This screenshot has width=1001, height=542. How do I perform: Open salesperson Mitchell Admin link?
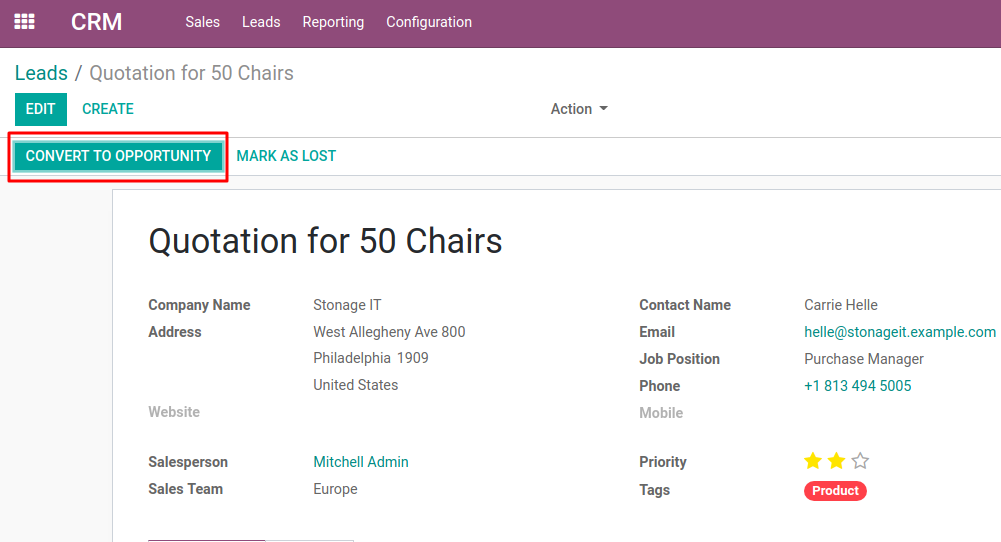(x=361, y=462)
